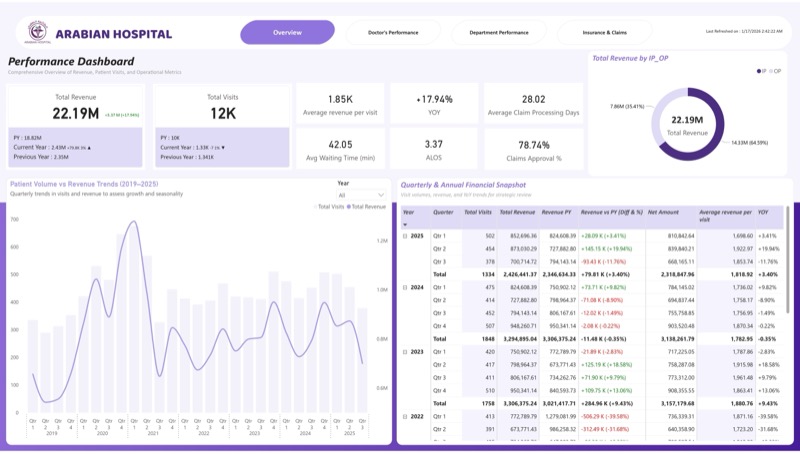This screenshot has width=800, height=454.
Task: Collapse the 2024 year row
Action: pos(406,288)
